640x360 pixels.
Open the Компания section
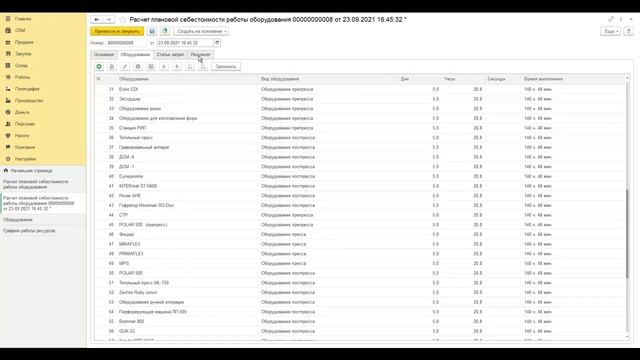click(25, 147)
